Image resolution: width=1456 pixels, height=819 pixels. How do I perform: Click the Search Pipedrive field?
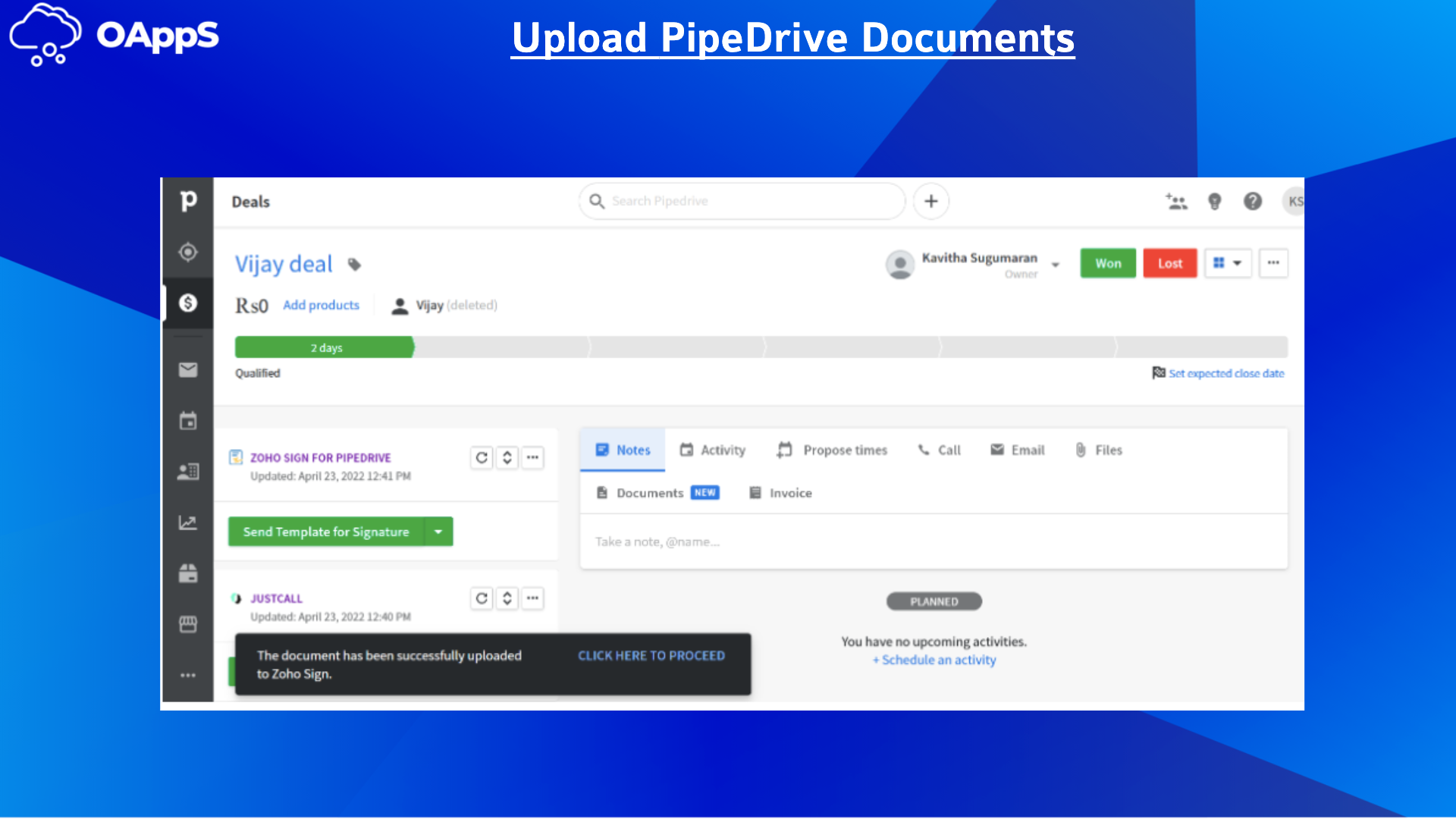742,201
